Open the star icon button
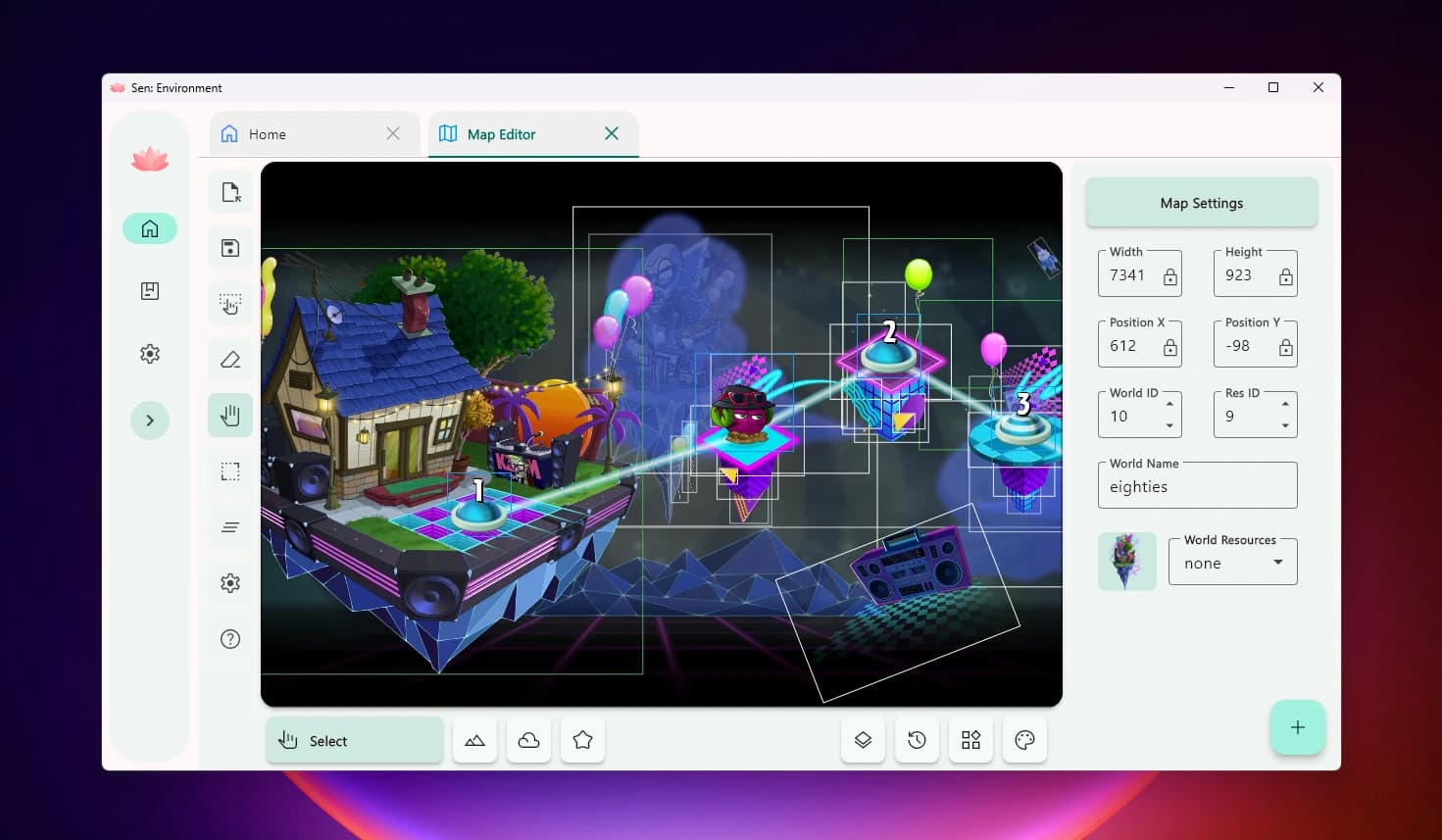The image size is (1442, 840). pos(582,740)
